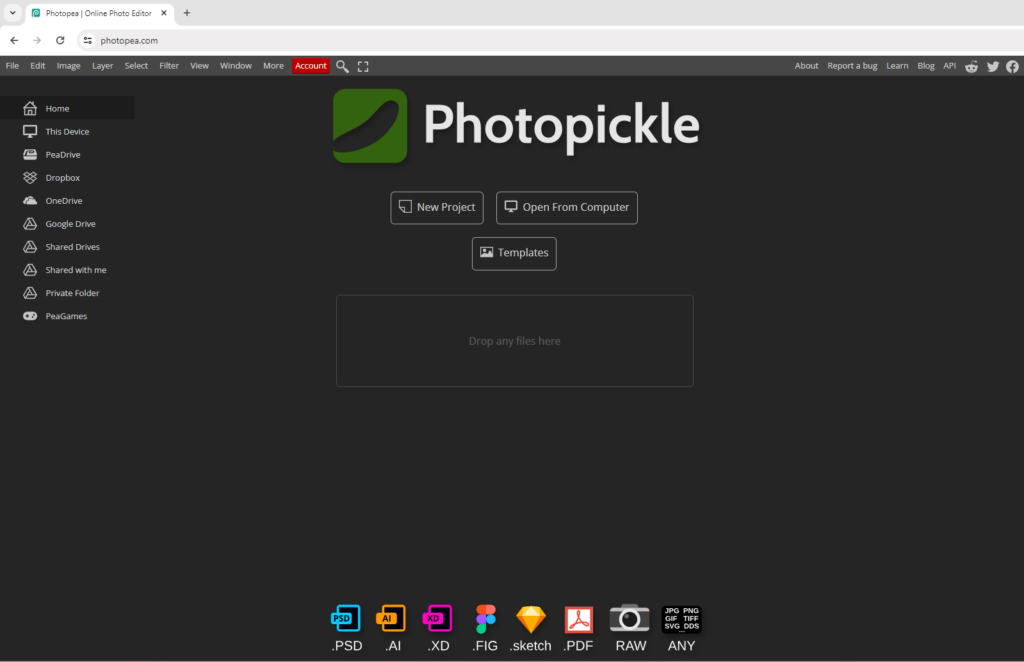Open the .XD format icon
1024x662 pixels.
point(437,618)
